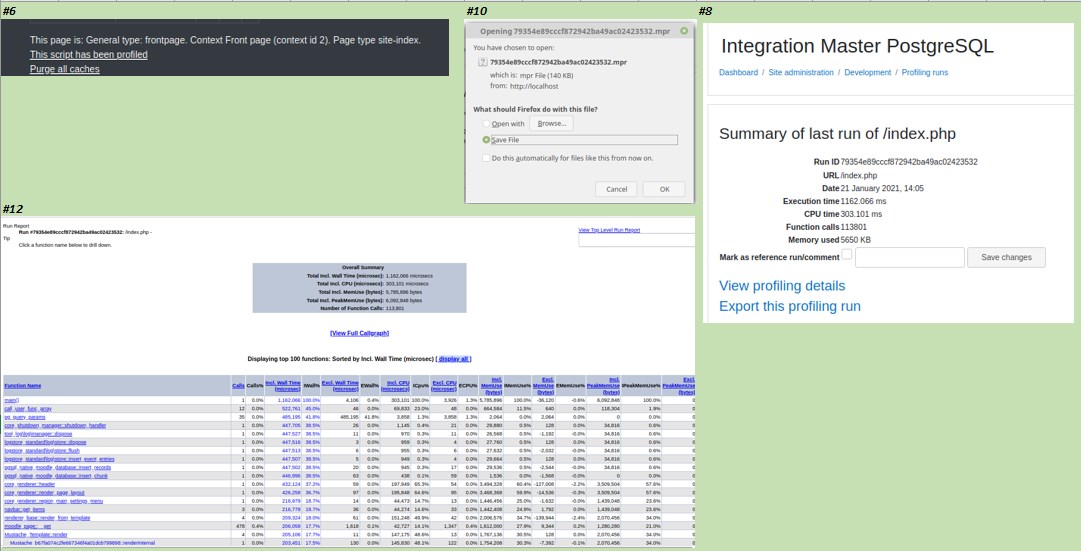Open core_renderer::region_main_settings_menu link

(54, 501)
